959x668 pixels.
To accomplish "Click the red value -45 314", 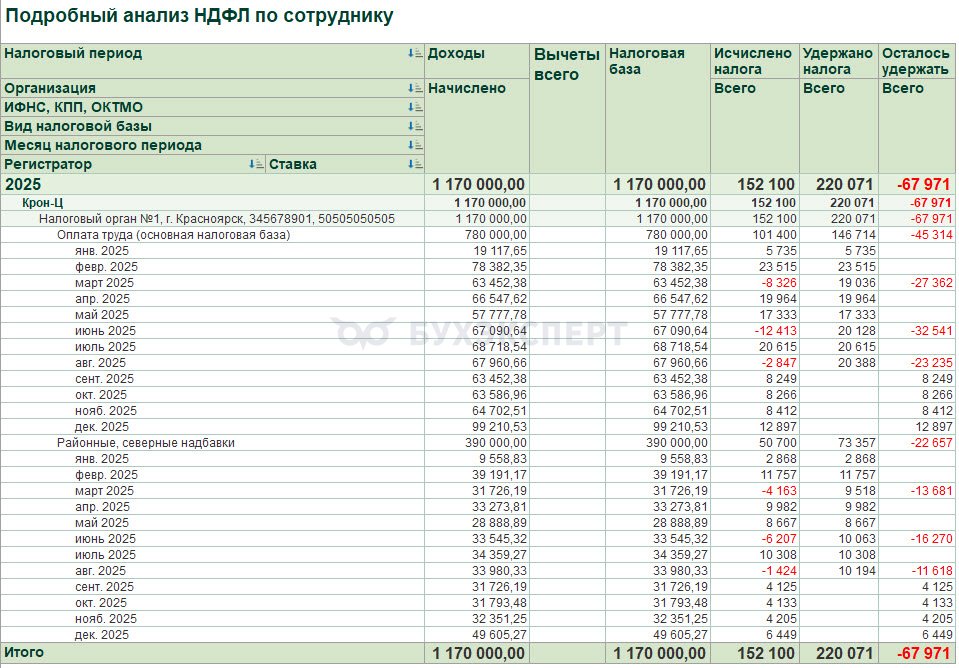I will (x=931, y=234).
